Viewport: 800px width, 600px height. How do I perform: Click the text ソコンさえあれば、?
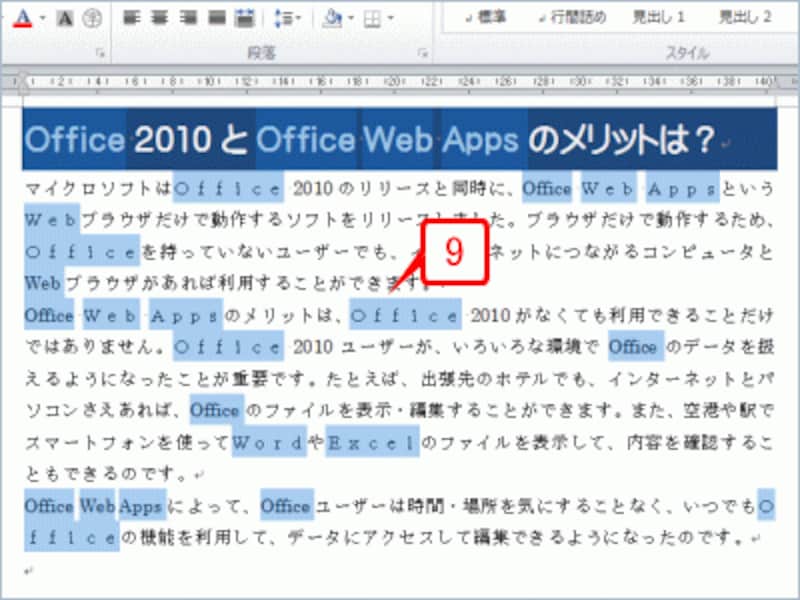[104, 411]
